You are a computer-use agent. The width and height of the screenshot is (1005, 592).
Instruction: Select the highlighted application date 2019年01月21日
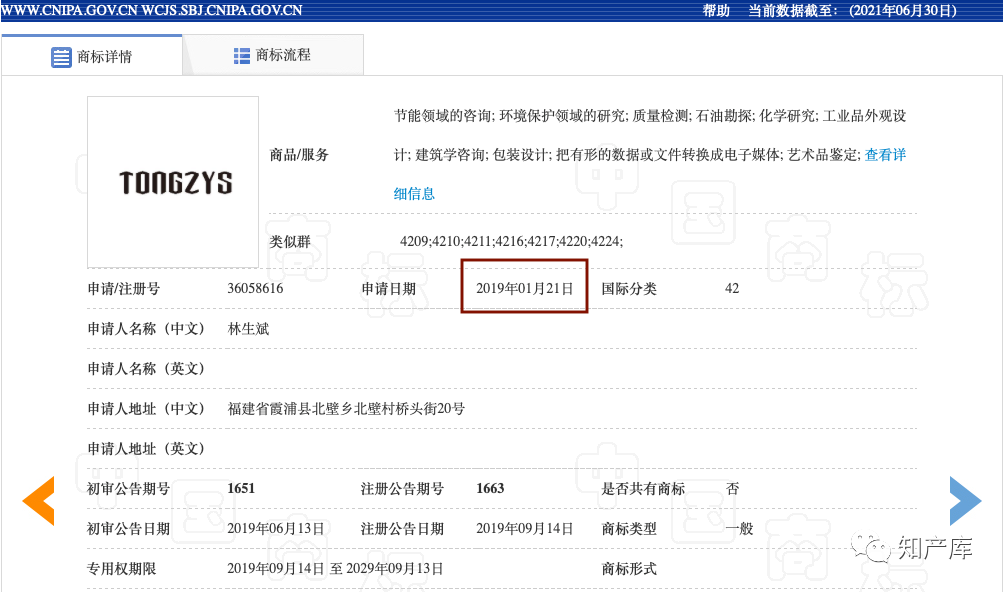point(524,289)
